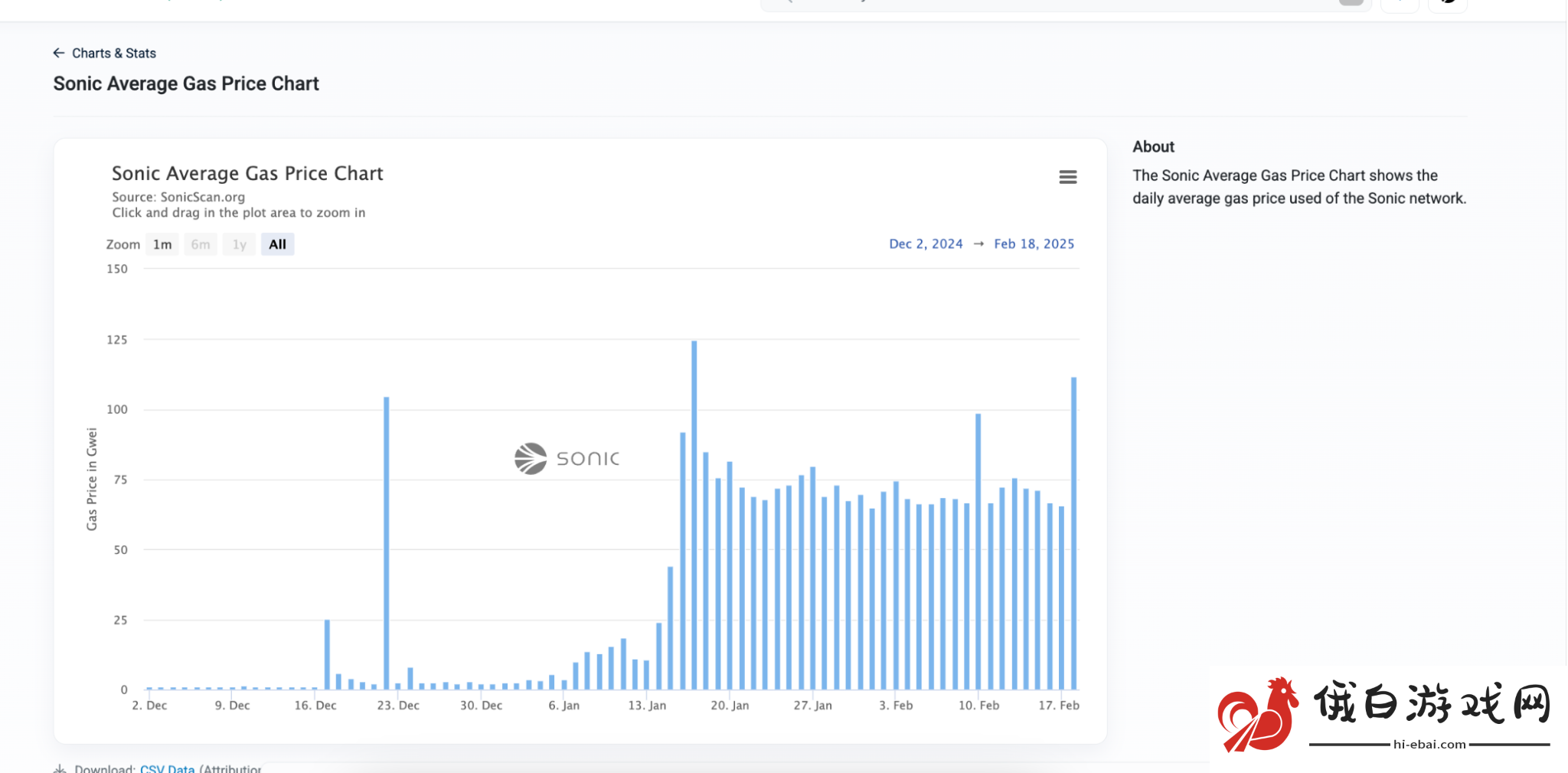Click the '2. Dec' x-axis label

(149, 706)
